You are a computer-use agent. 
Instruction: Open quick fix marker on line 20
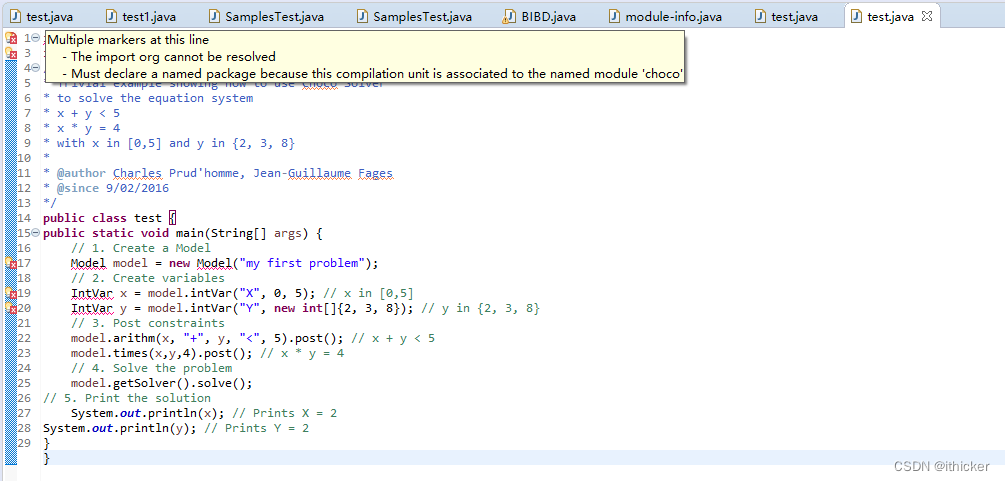click(11, 308)
